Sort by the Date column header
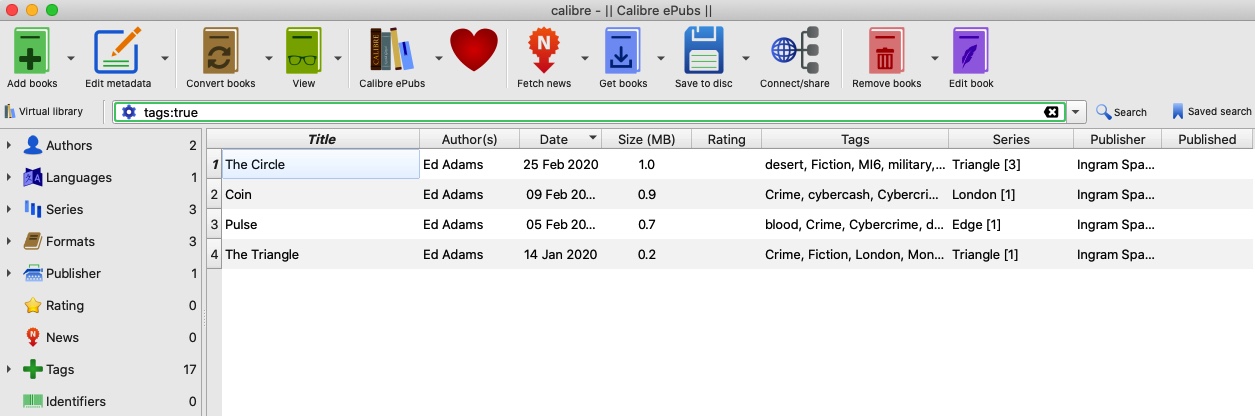Viewport: 1255px width, 416px height. click(560, 139)
